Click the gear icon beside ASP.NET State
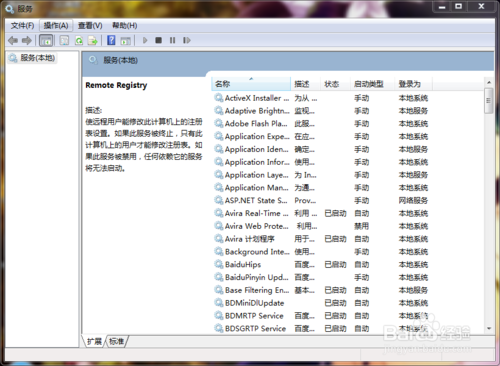 pos(219,200)
